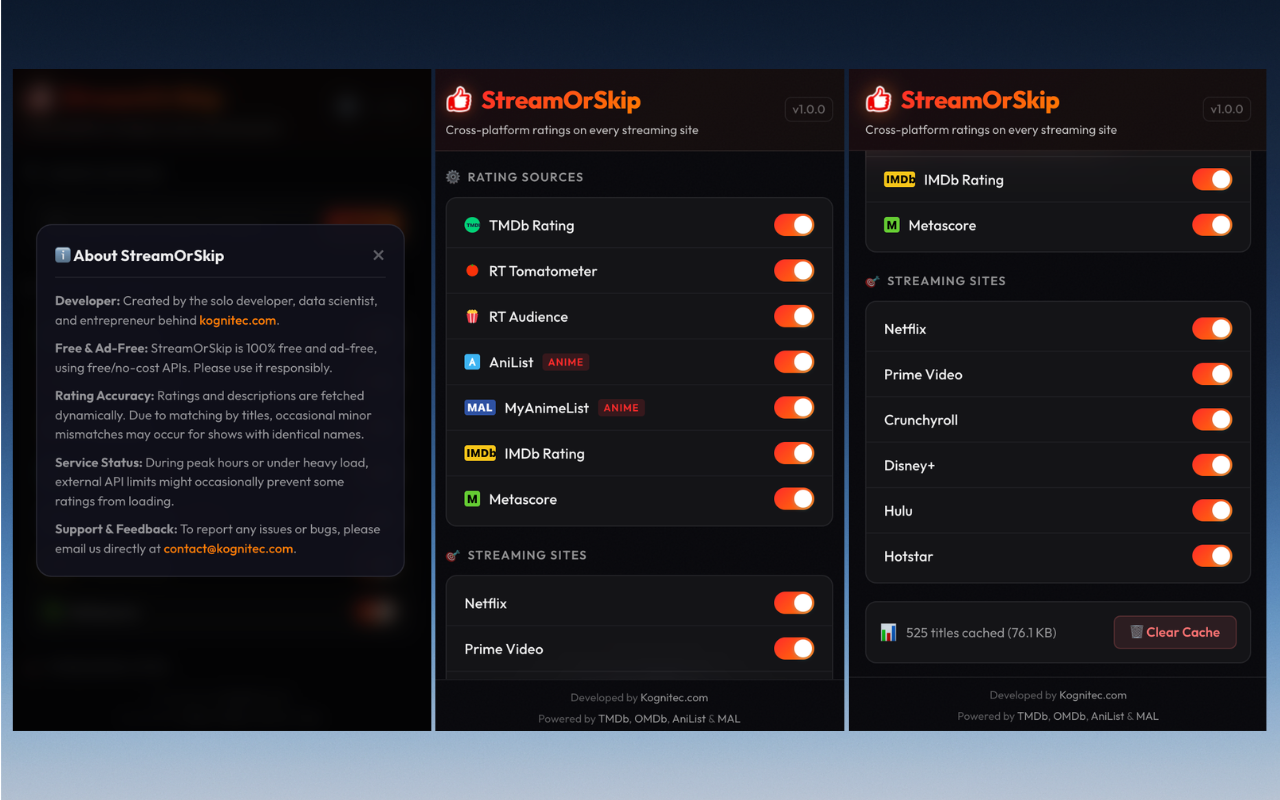Image resolution: width=1280 pixels, height=800 pixels.
Task: Click the info icon beside About StreamOrSkip
Action: pyautogui.click(x=62, y=255)
